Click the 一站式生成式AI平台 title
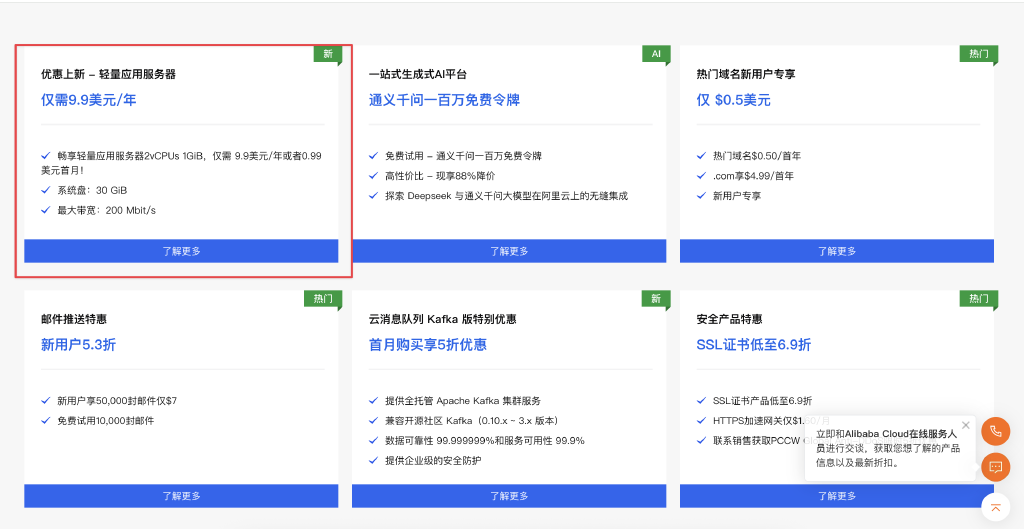 pos(418,74)
